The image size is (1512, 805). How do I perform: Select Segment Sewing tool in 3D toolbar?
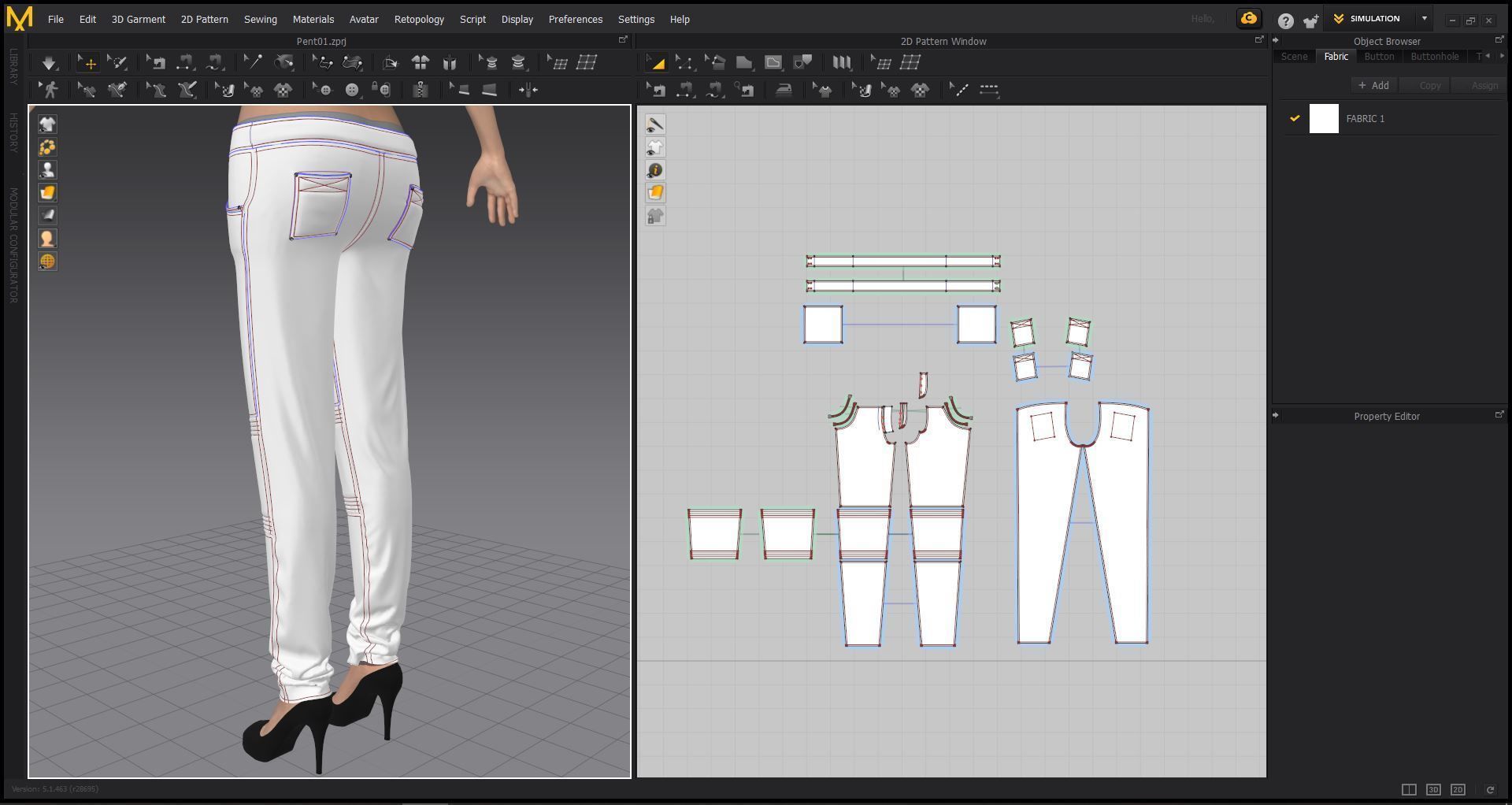click(185, 63)
